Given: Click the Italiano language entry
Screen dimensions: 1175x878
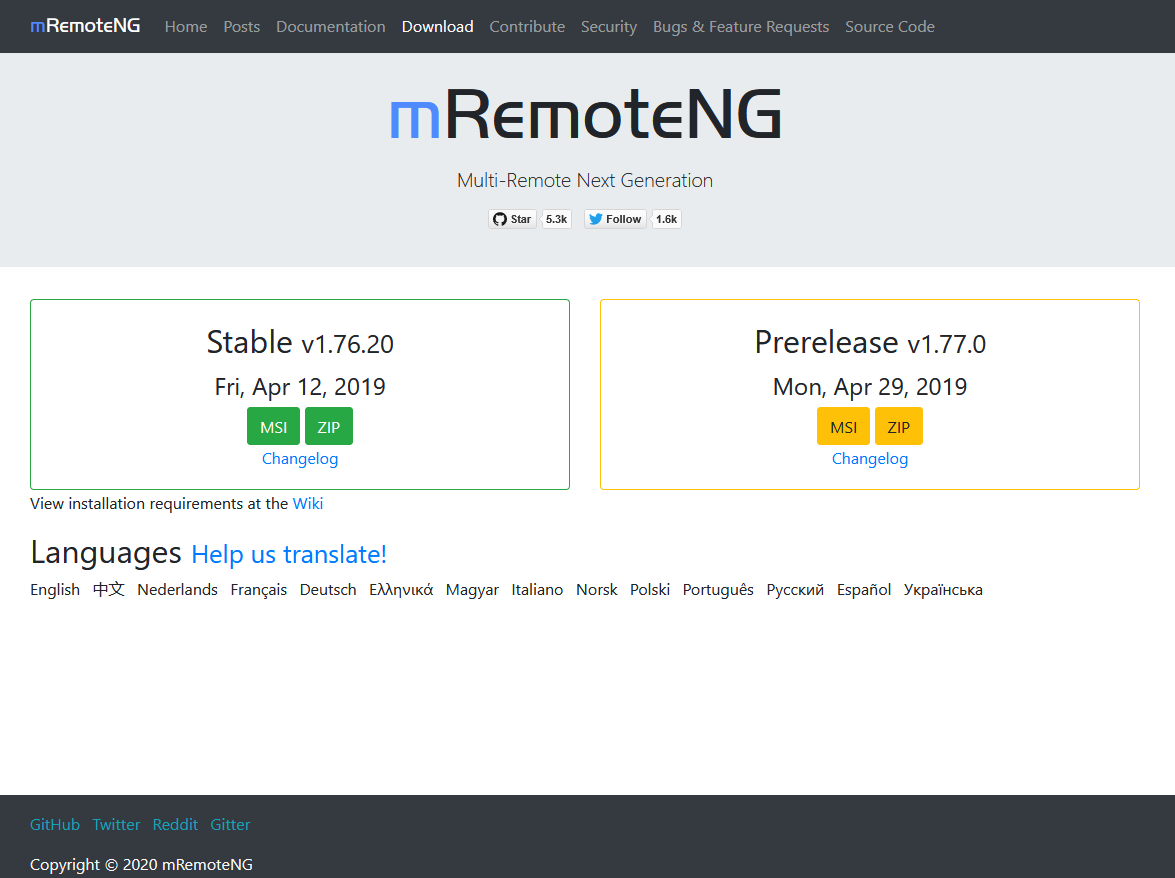Looking at the screenshot, I should click(x=537, y=590).
